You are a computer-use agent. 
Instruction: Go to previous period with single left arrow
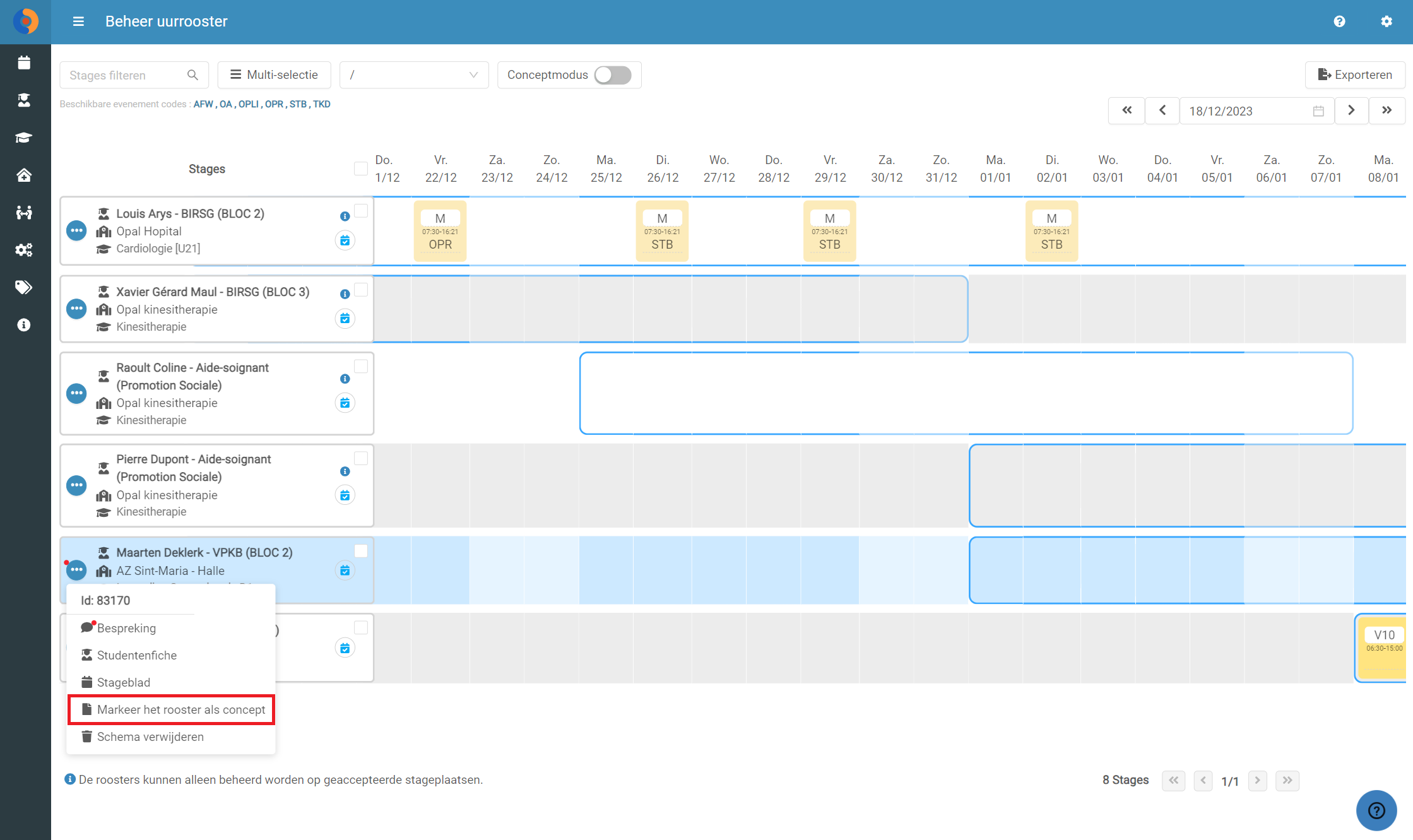1162,111
